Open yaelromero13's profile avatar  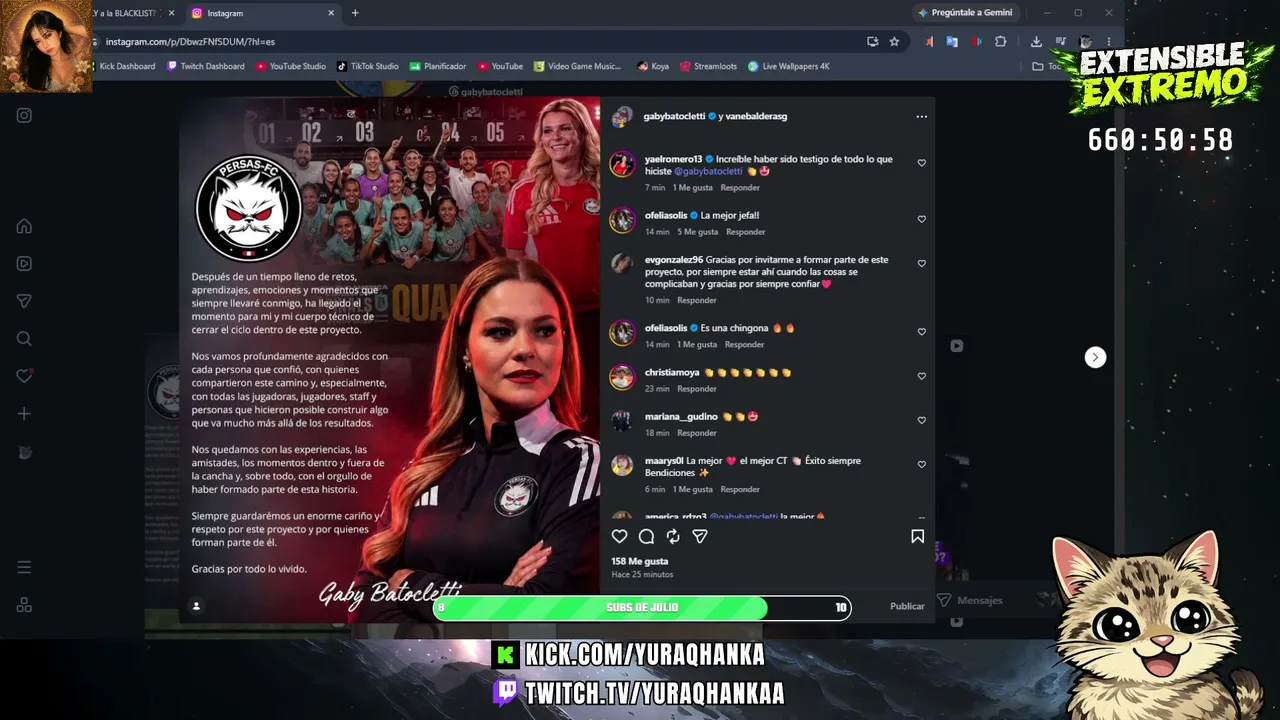622,164
